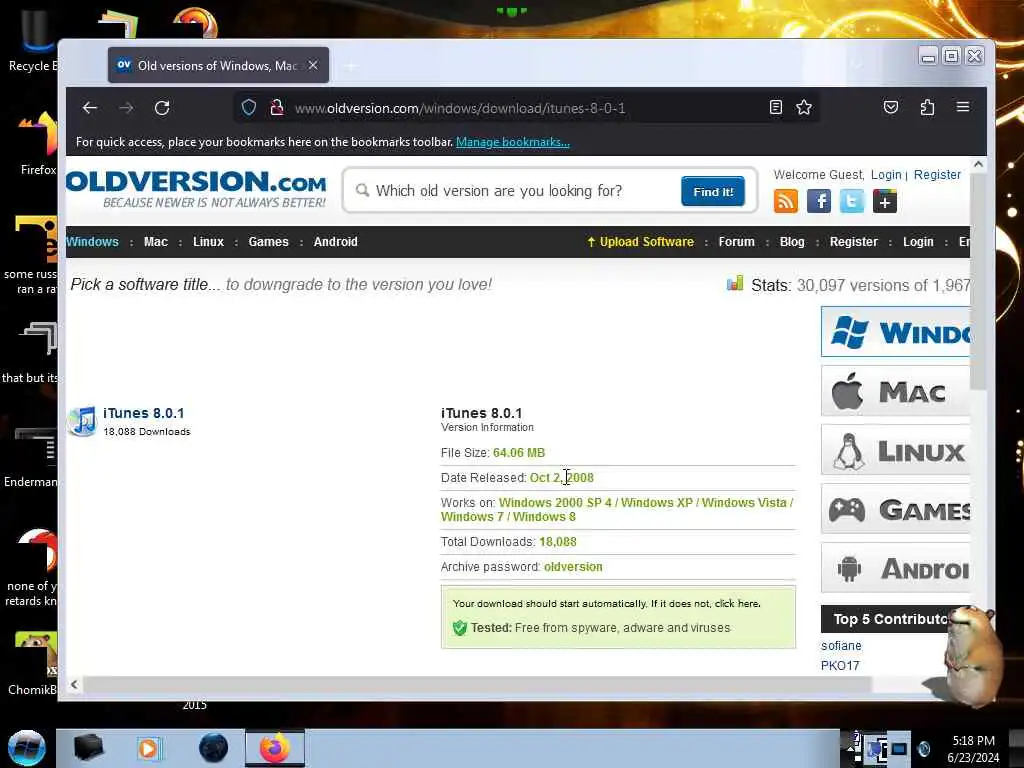
Task: Open the Games nav menu item
Action: 268,242
